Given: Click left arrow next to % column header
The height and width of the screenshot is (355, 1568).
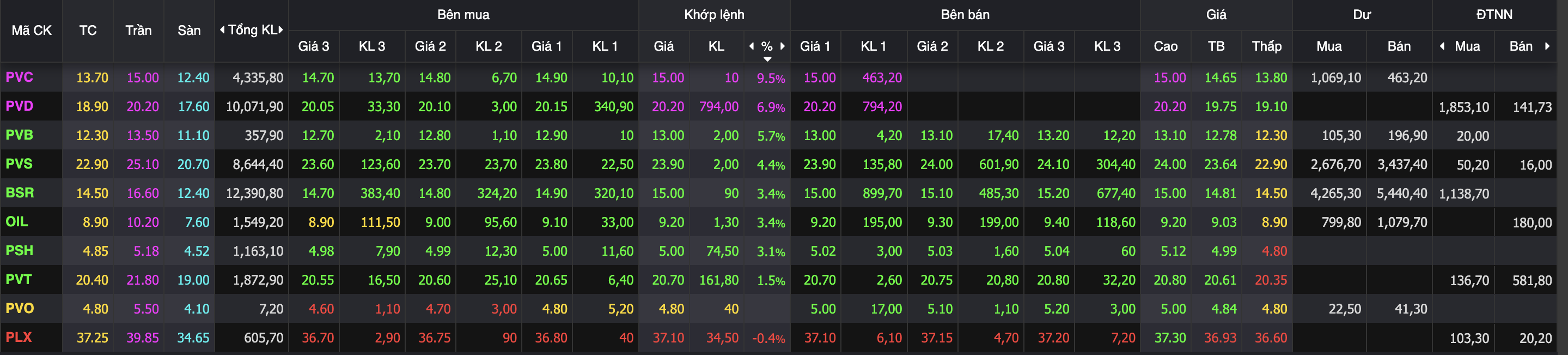Looking at the screenshot, I should click(x=751, y=46).
